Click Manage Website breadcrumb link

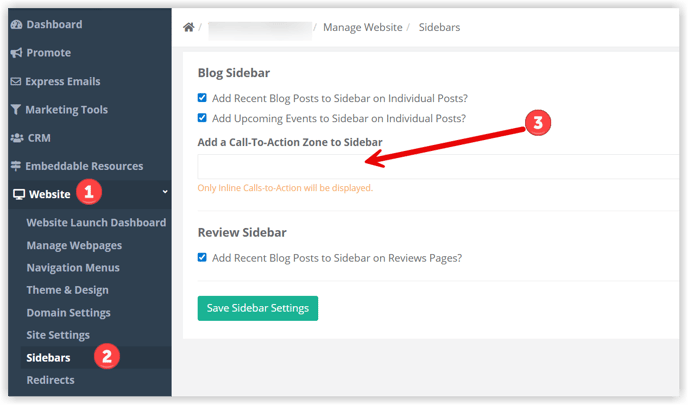click(x=362, y=27)
